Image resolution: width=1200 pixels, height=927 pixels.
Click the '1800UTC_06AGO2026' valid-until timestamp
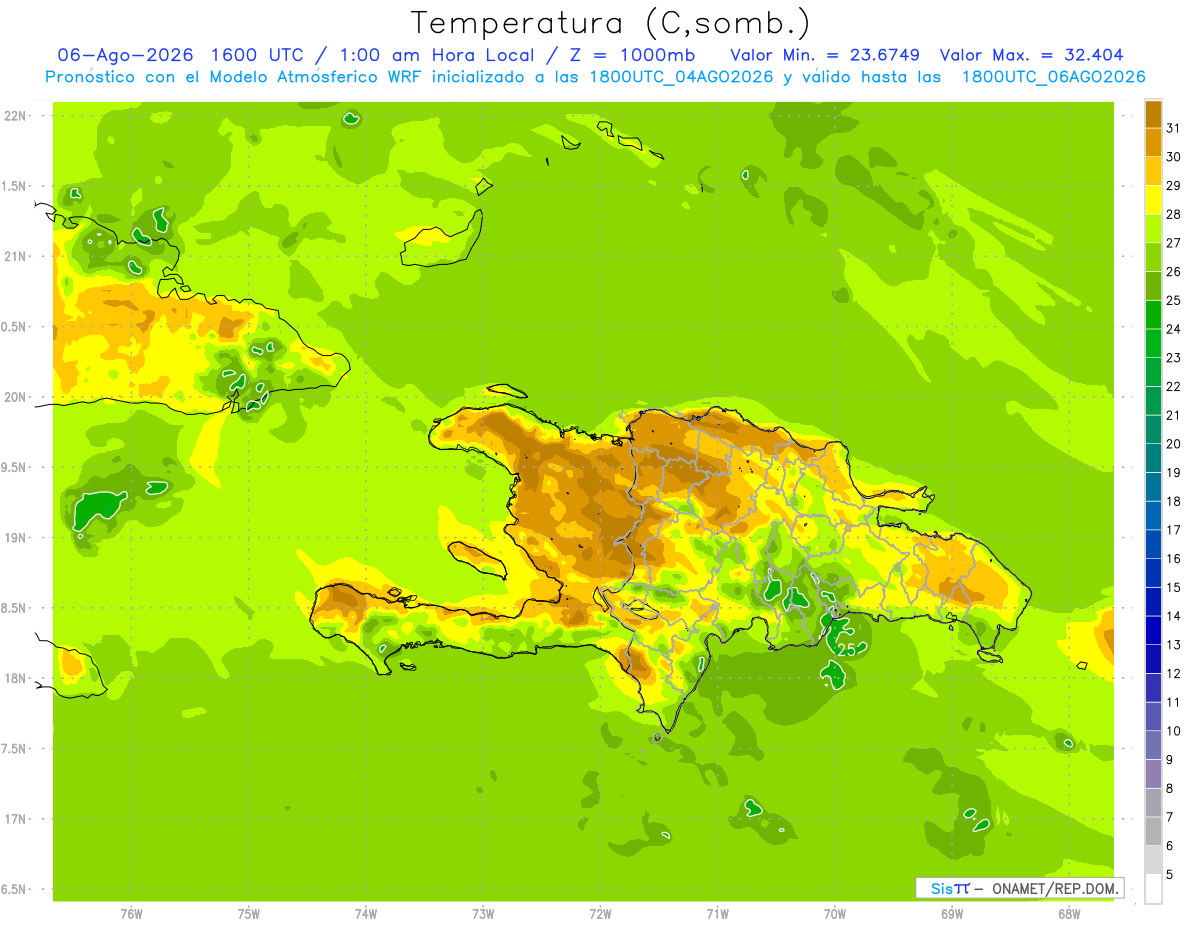tap(1053, 77)
